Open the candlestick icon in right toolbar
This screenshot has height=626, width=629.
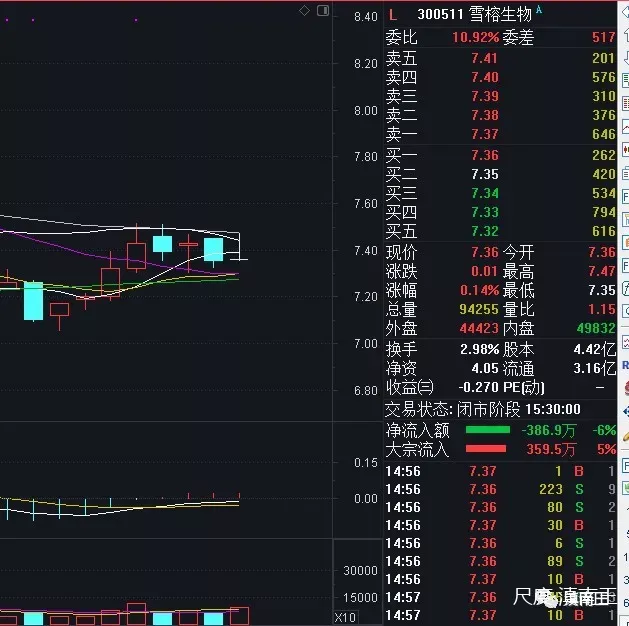625,150
